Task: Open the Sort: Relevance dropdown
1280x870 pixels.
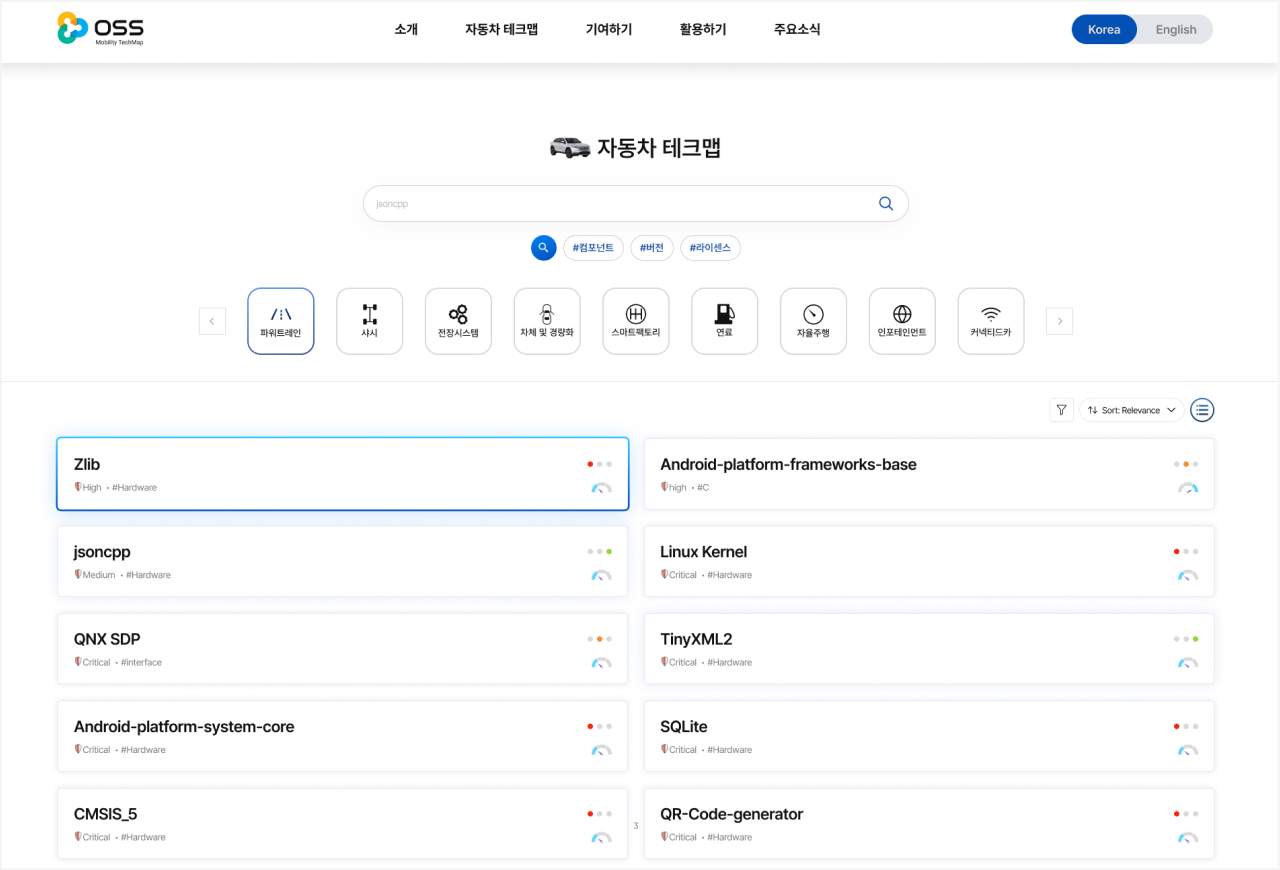Action: coord(1131,410)
